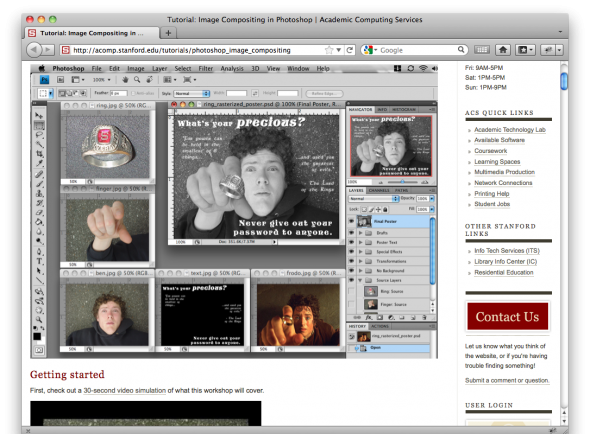Viewport: 590px width, 434px height.
Task: Expand the Special Effects layer group
Action: (x=360, y=251)
